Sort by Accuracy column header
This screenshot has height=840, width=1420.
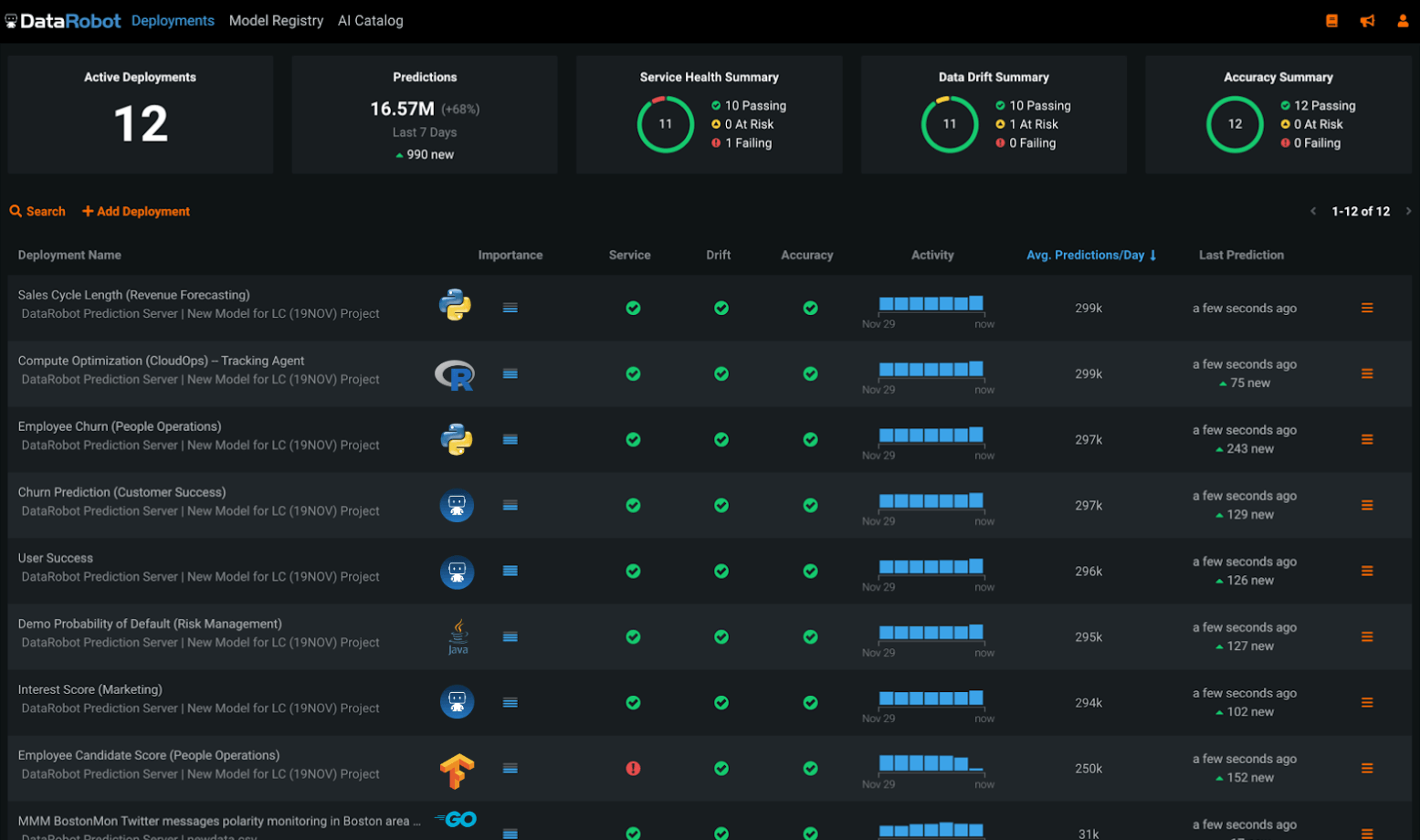coord(807,255)
